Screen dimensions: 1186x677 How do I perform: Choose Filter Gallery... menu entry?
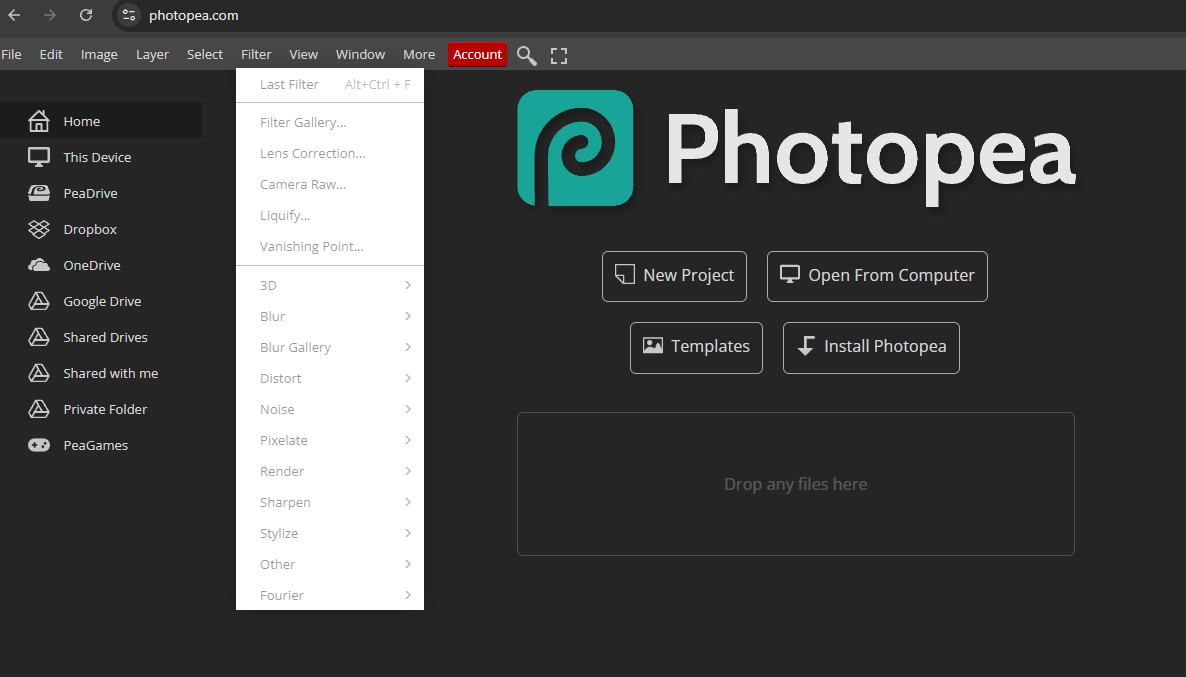pyautogui.click(x=330, y=123)
